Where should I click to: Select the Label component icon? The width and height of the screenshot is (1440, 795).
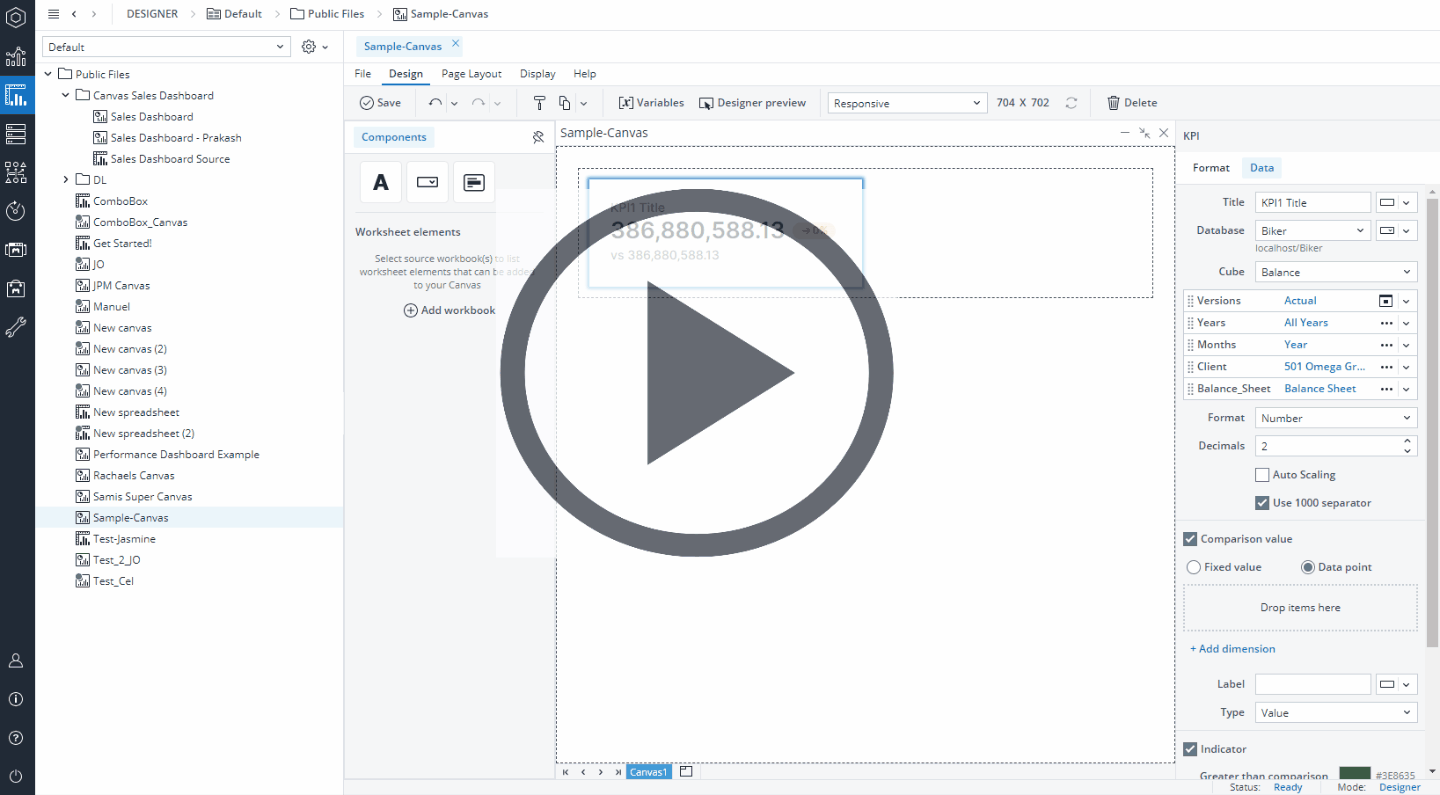pos(380,182)
